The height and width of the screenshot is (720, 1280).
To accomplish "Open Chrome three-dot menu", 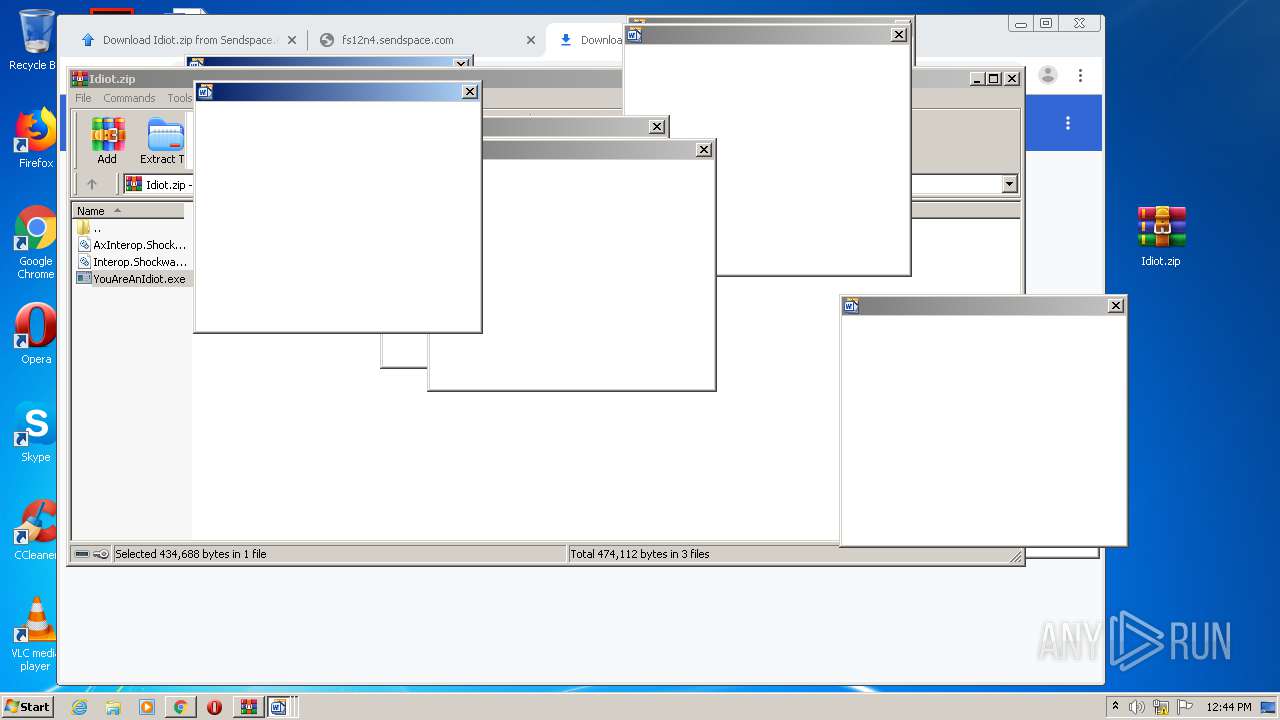I will 1080,75.
